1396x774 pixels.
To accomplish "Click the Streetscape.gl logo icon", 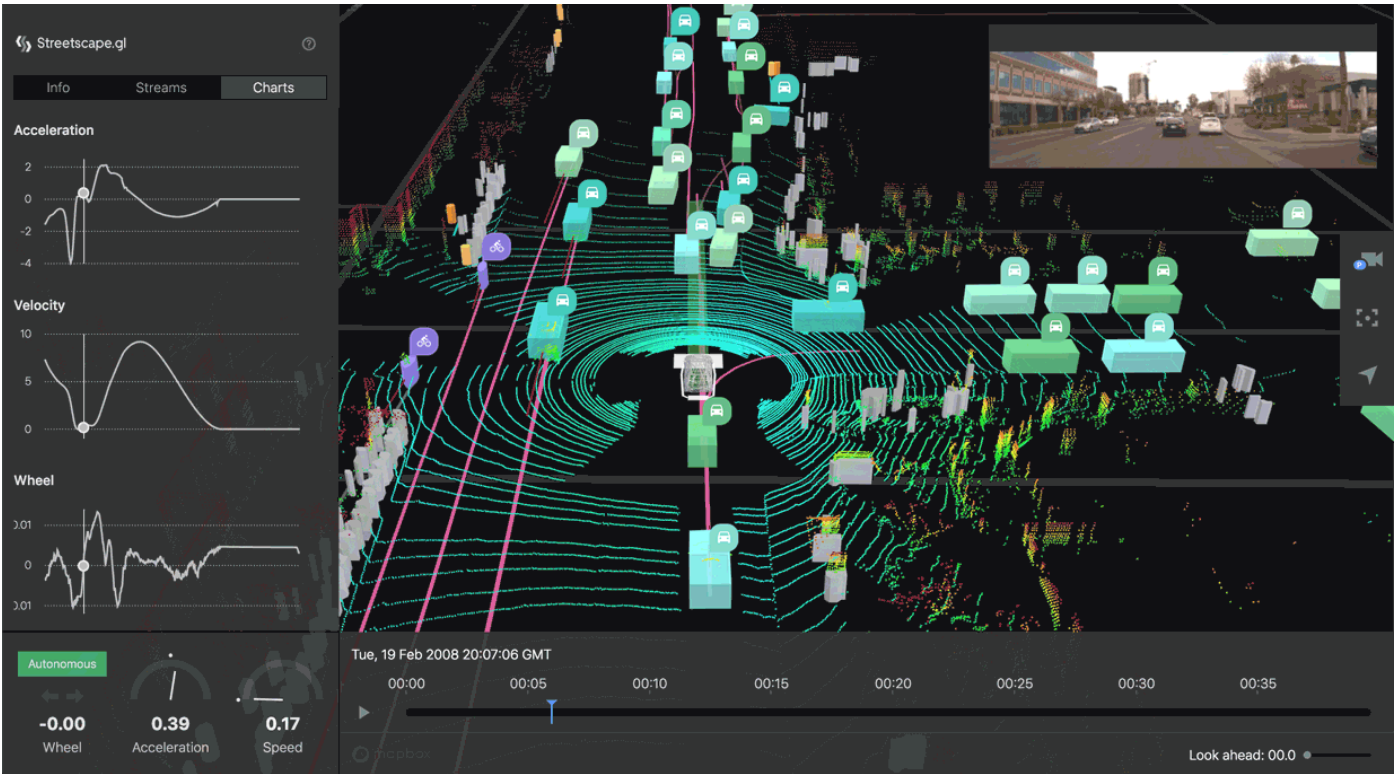I will tap(24, 44).
